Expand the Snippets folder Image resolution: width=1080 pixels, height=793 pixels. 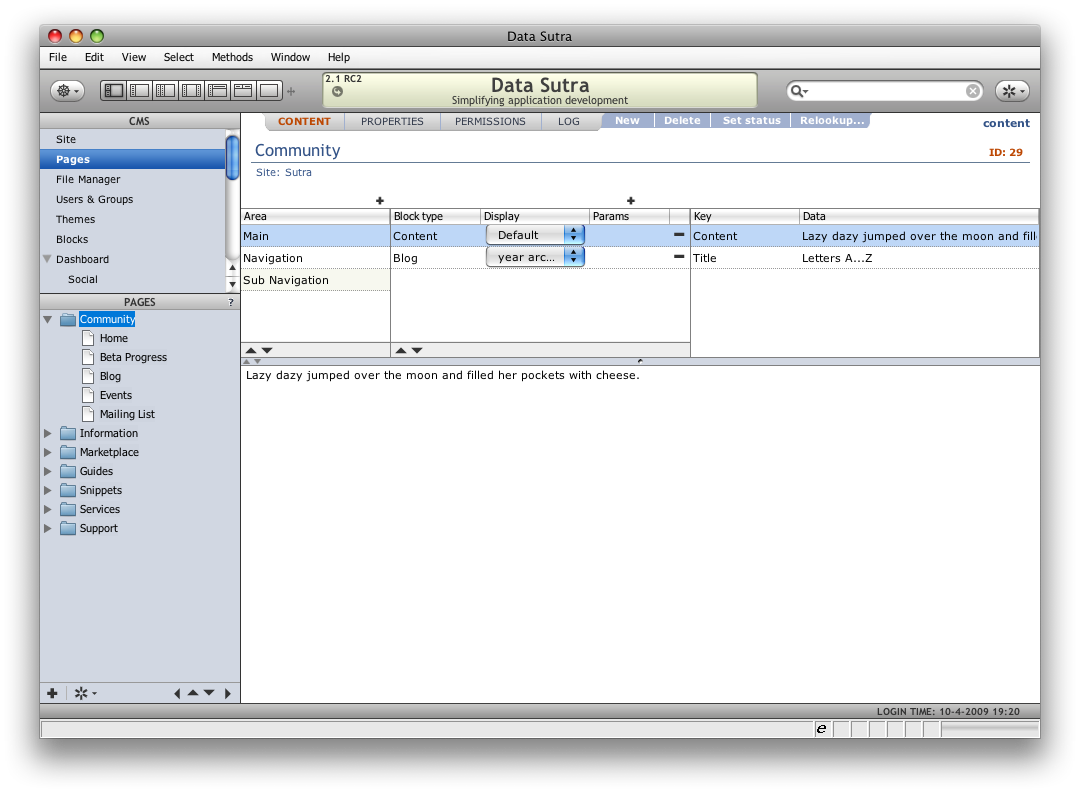[48, 491]
